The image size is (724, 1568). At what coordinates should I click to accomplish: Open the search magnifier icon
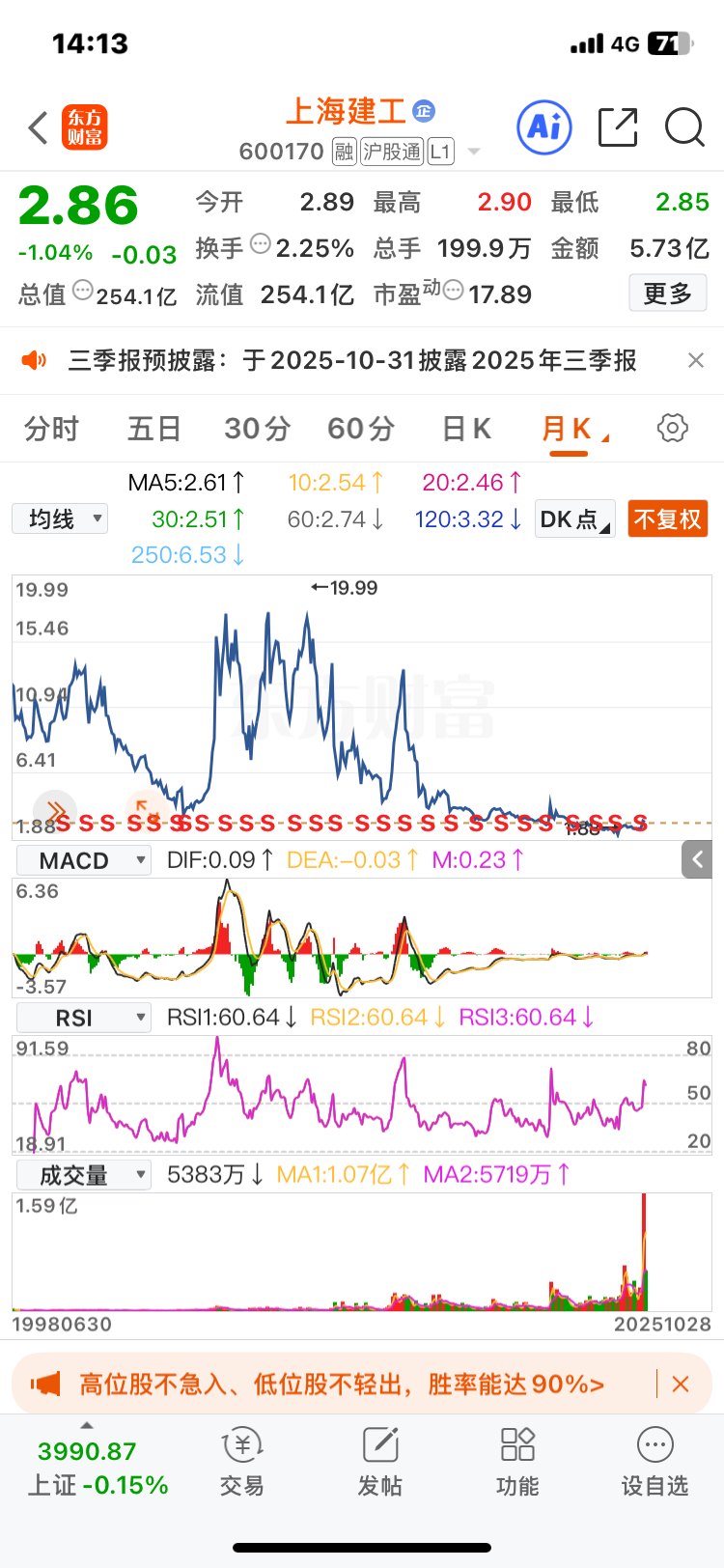coord(684,127)
